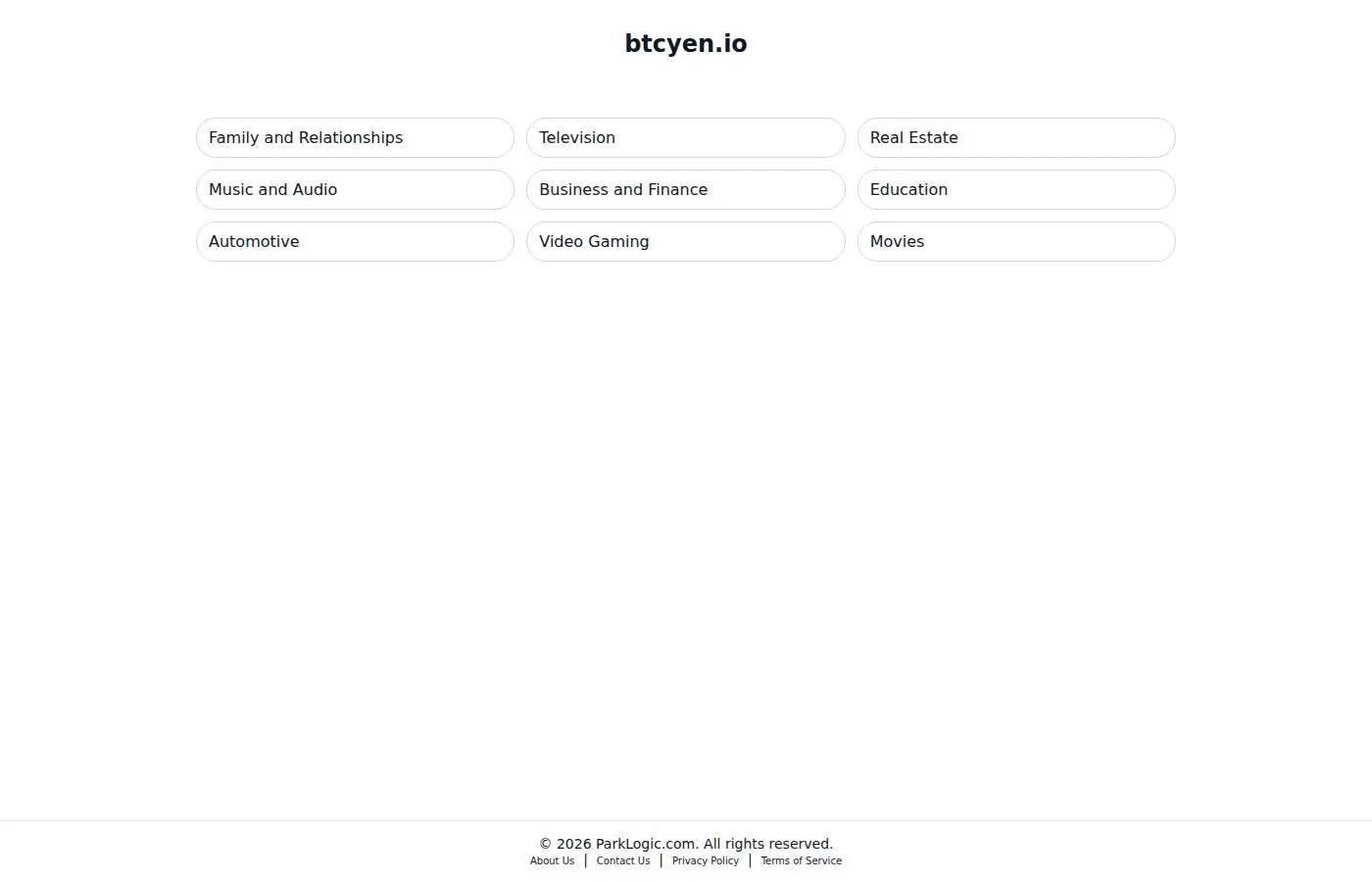1372x882 pixels.
Task: Choose the Music and Audio category
Action: click(355, 190)
